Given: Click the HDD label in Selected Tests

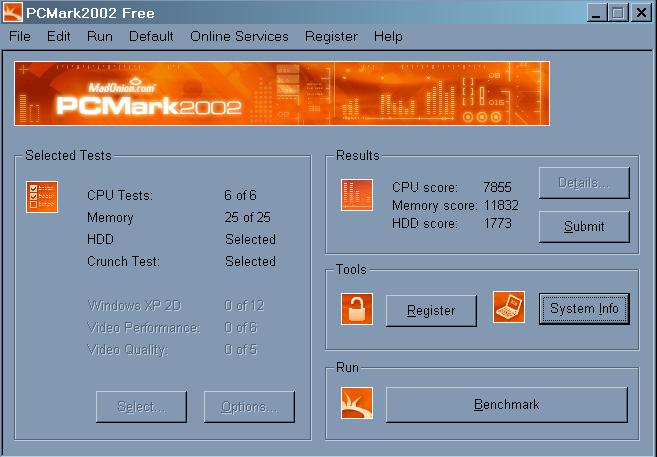Looking at the screenshot, I should tap(100, 239).
